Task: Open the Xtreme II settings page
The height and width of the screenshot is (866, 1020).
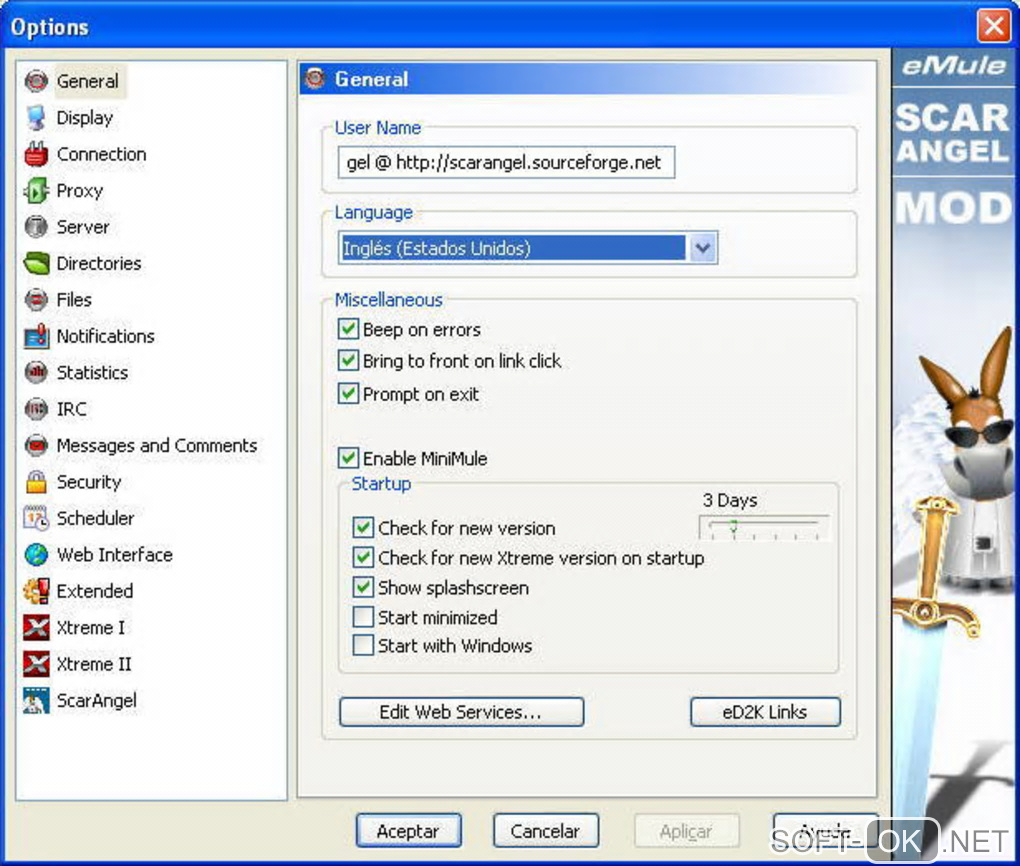Action: (94, 664)
